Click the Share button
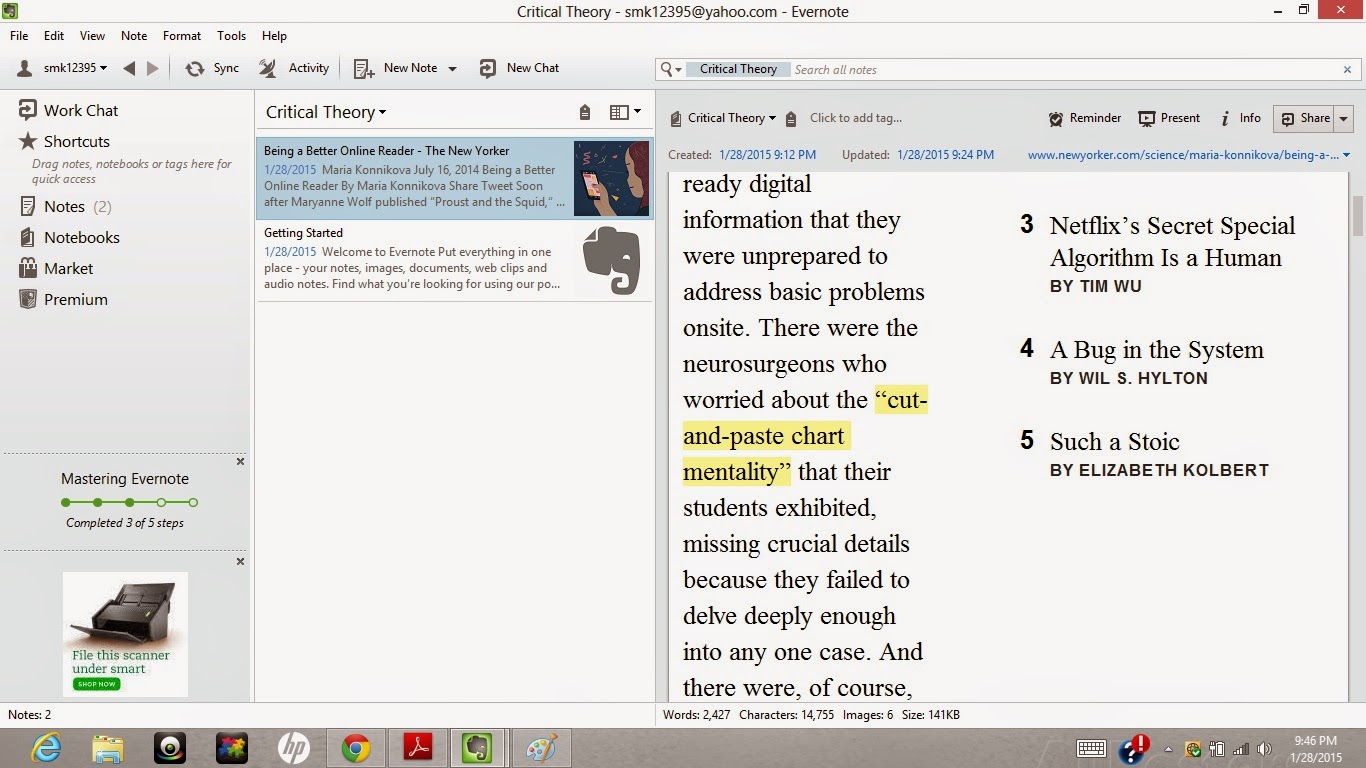This screenshot has width=1366, height=768. (1304, 118)
